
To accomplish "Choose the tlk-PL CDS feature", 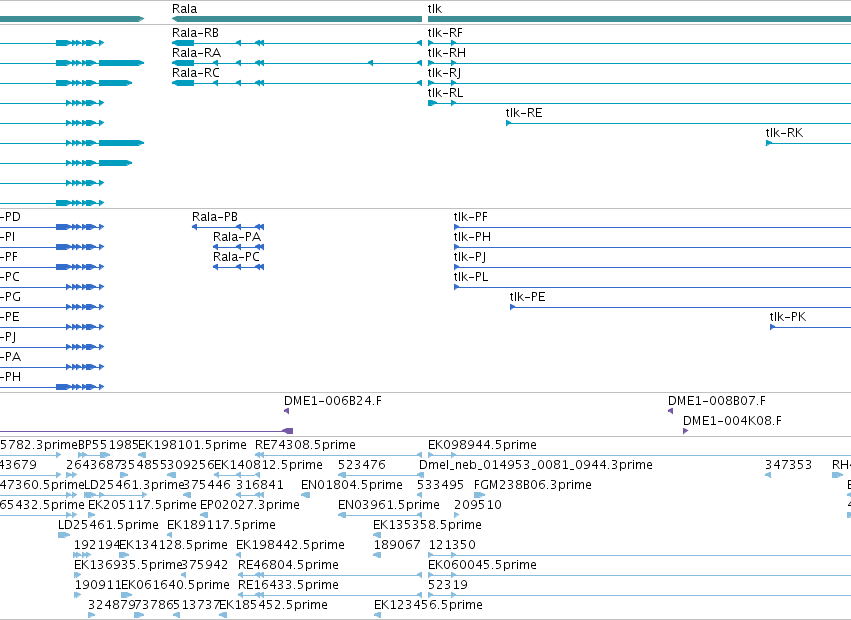I will point(471,277).
